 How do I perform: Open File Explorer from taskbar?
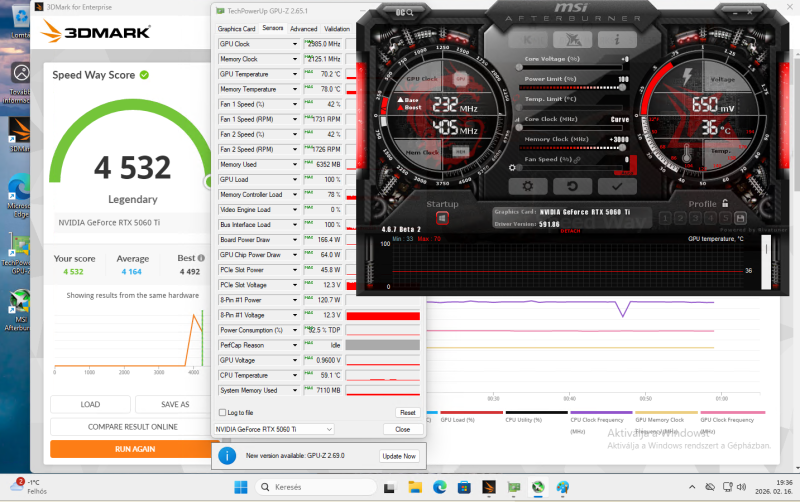click(x=415, y=487)
